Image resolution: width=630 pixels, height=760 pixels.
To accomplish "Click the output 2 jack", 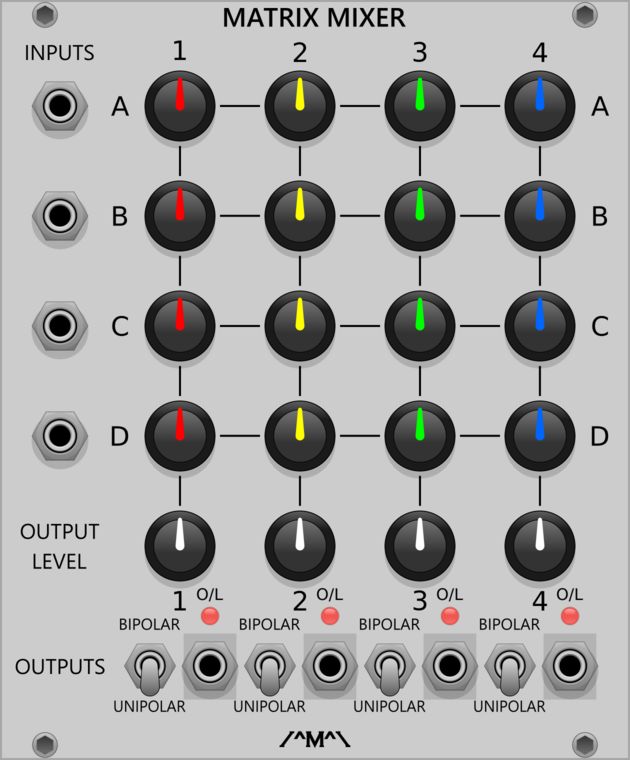I will click(330, 665).
